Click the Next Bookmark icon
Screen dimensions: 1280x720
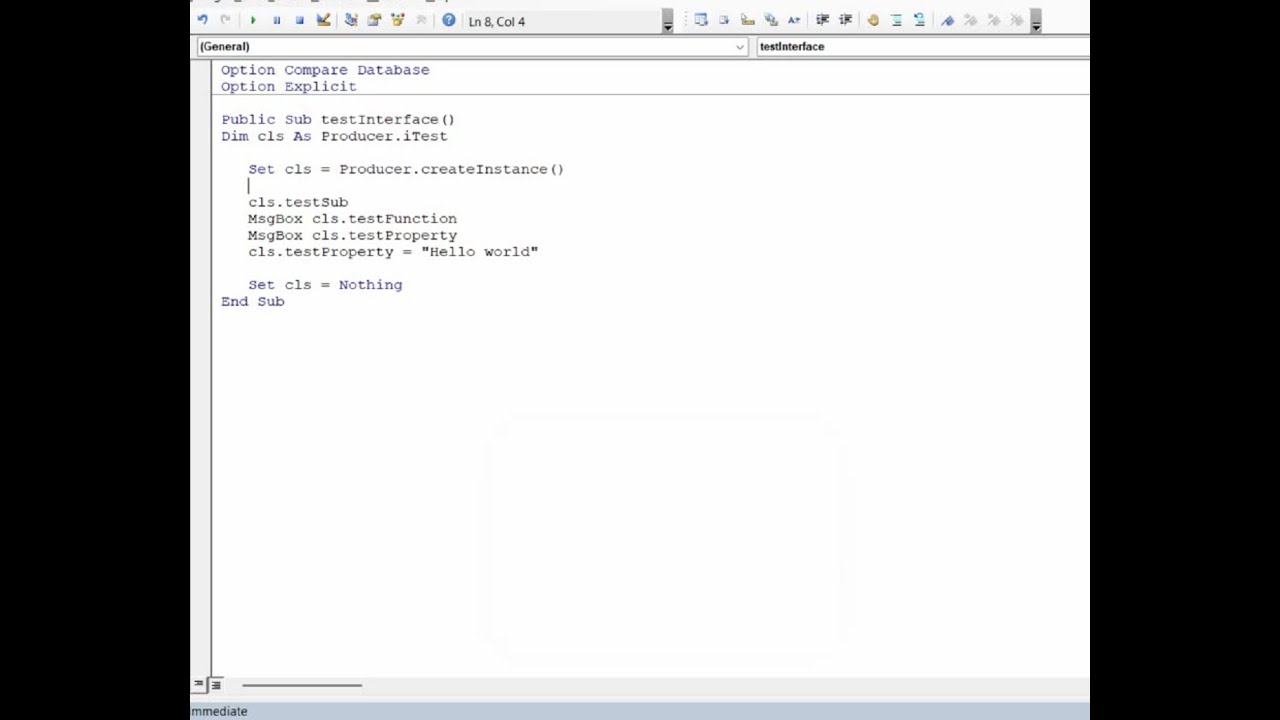tap(970, 20)
